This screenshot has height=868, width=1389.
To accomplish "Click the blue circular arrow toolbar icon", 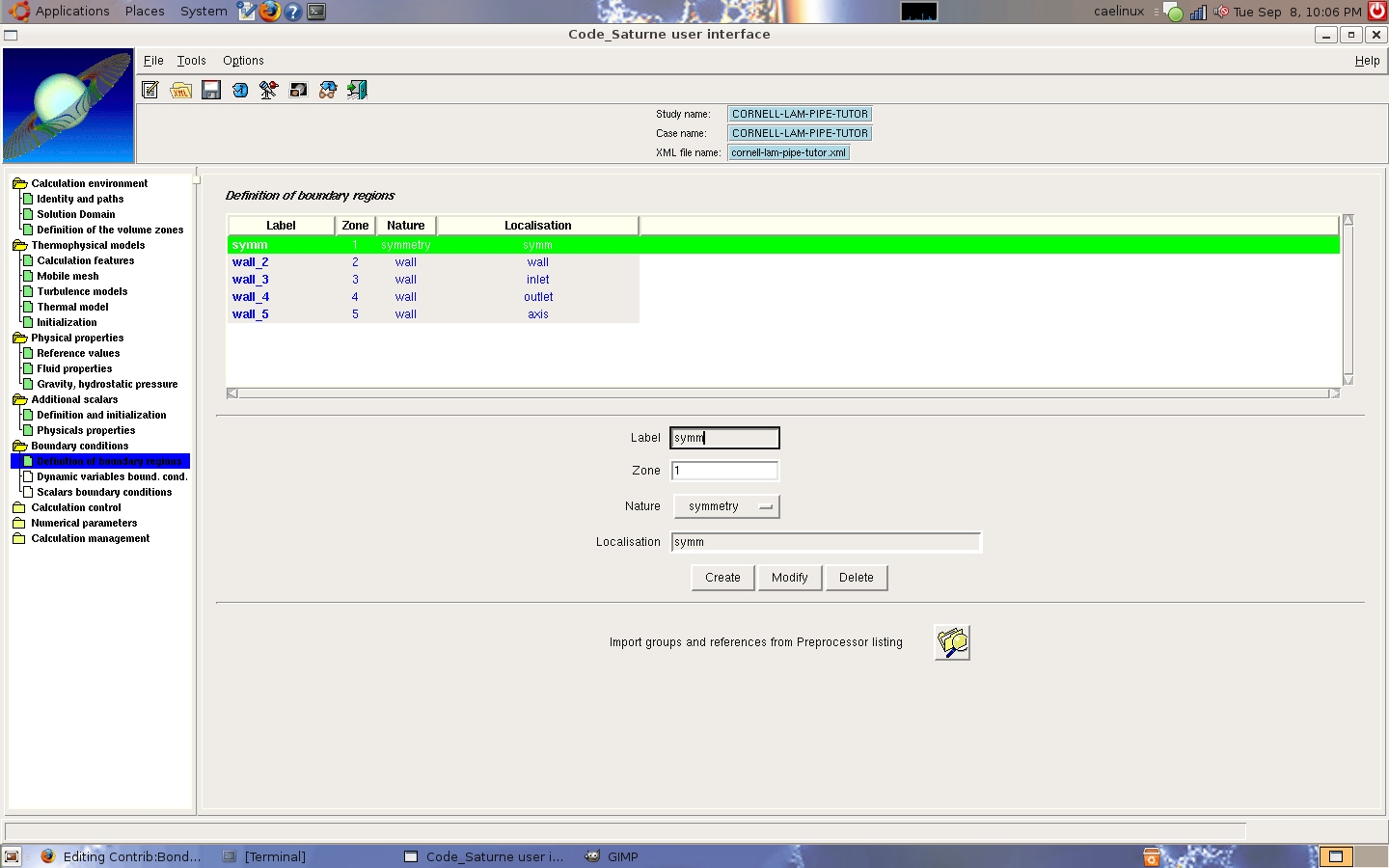I will 240,90.
